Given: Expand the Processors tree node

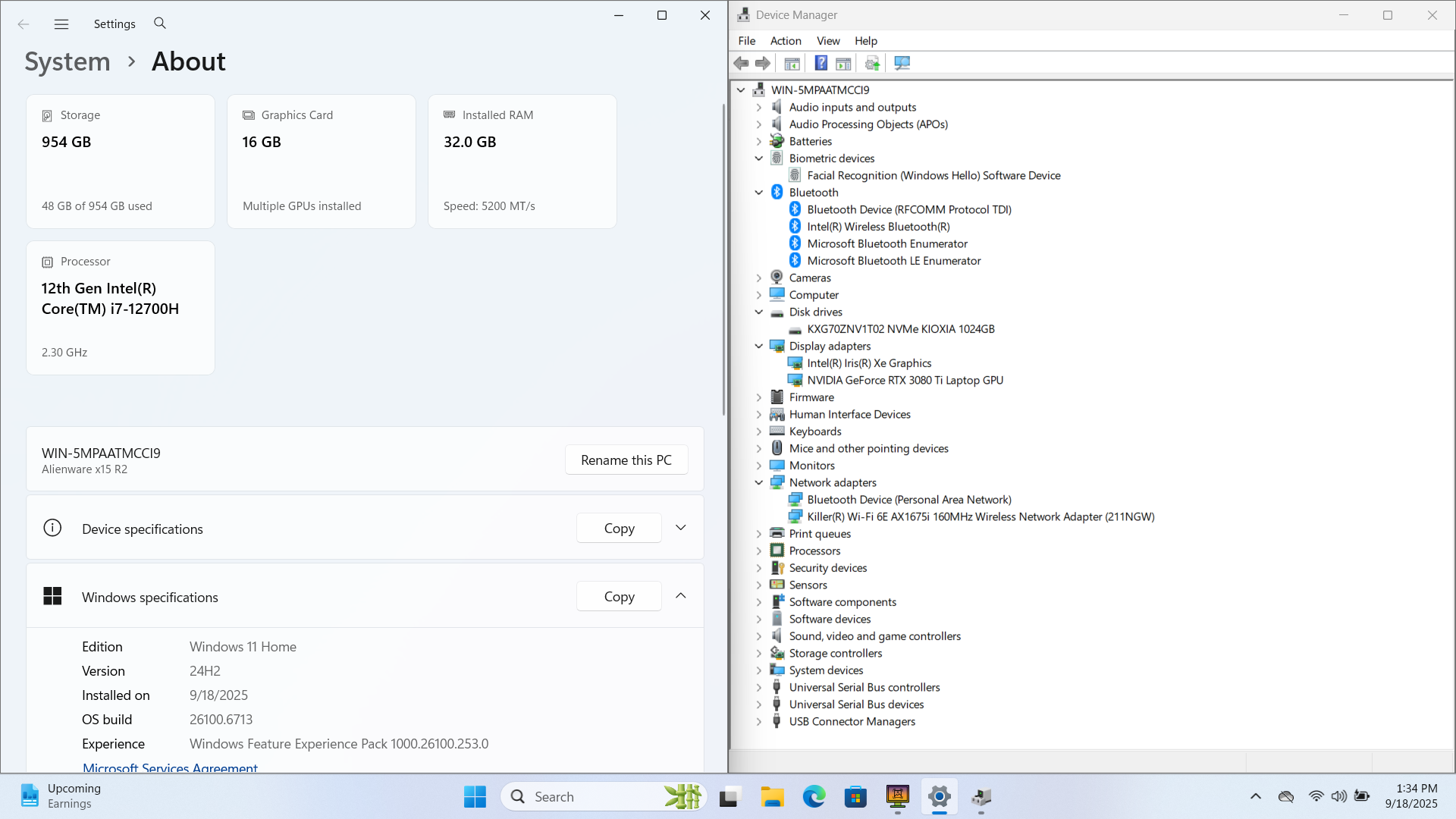Looking at the screenshot, I should 758,551.
